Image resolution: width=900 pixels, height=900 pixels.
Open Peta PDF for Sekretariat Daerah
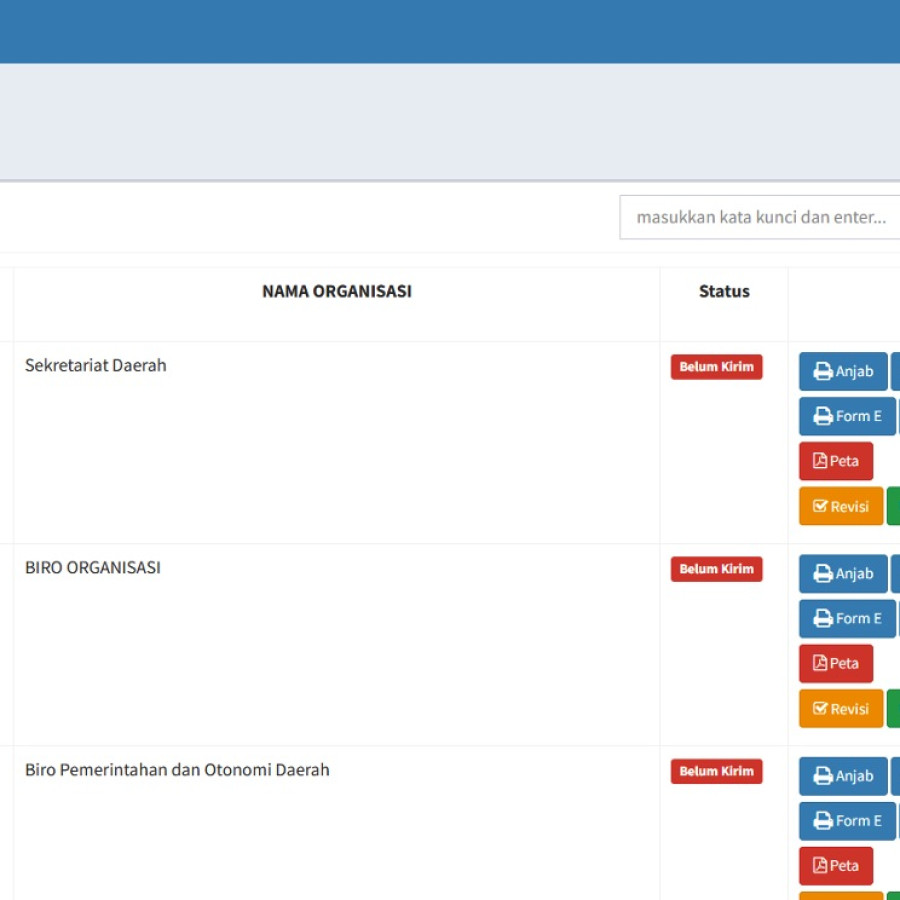[x=836, y=461]
